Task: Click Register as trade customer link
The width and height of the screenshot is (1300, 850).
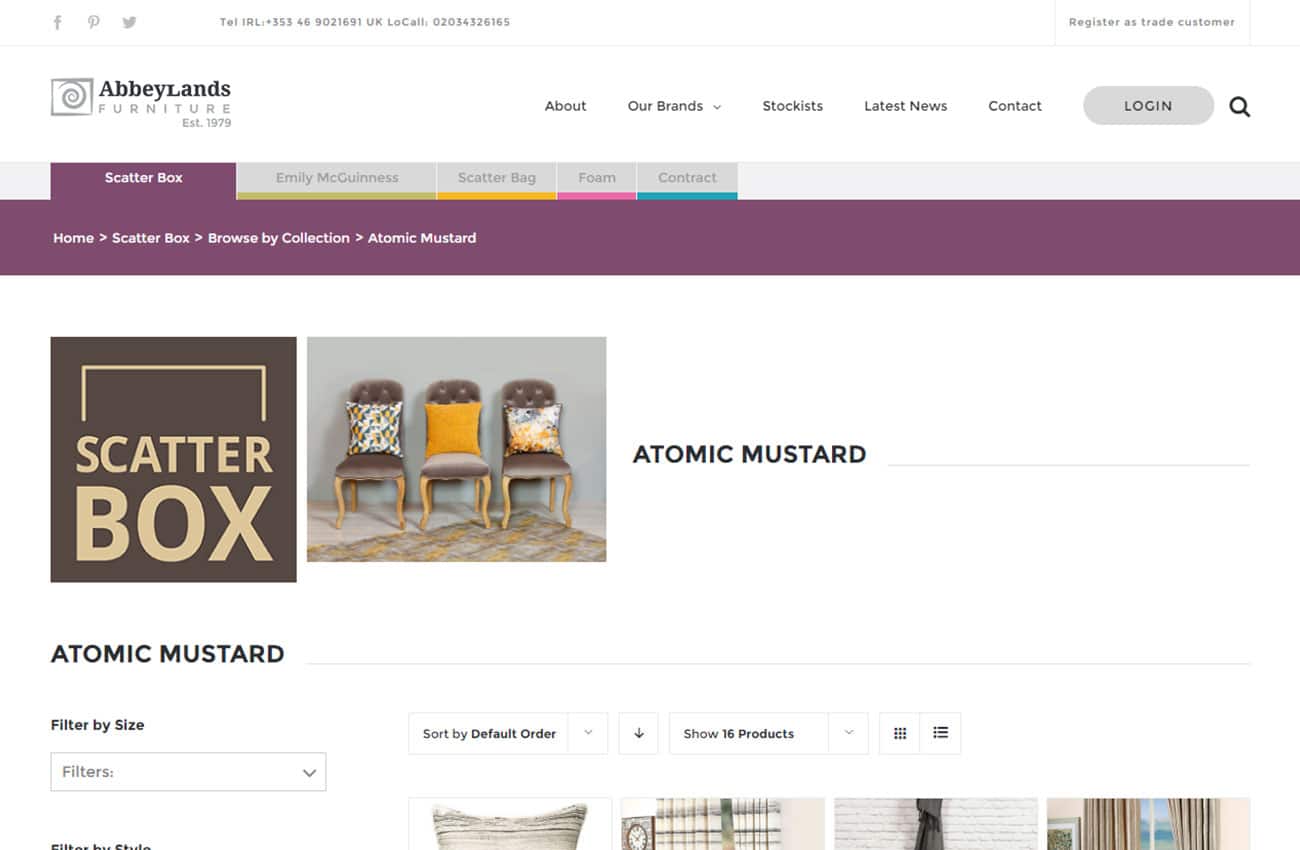Action: (x=1151, y=22)
